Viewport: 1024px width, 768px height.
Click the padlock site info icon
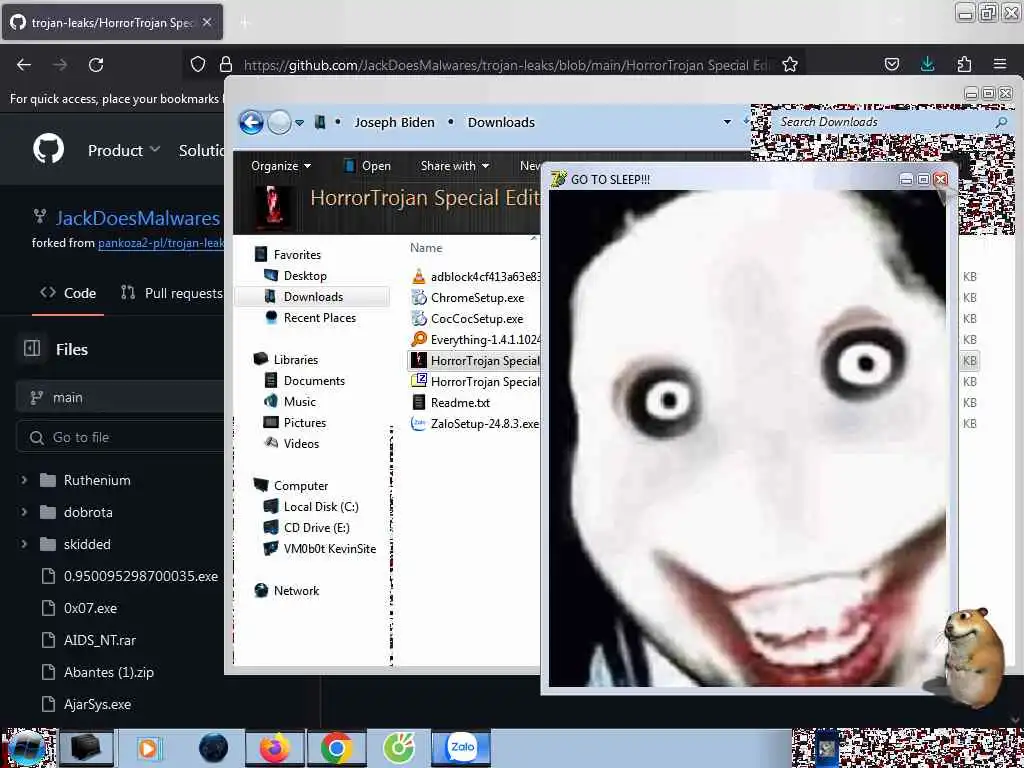pyautogui.click(x=226, y=64)
